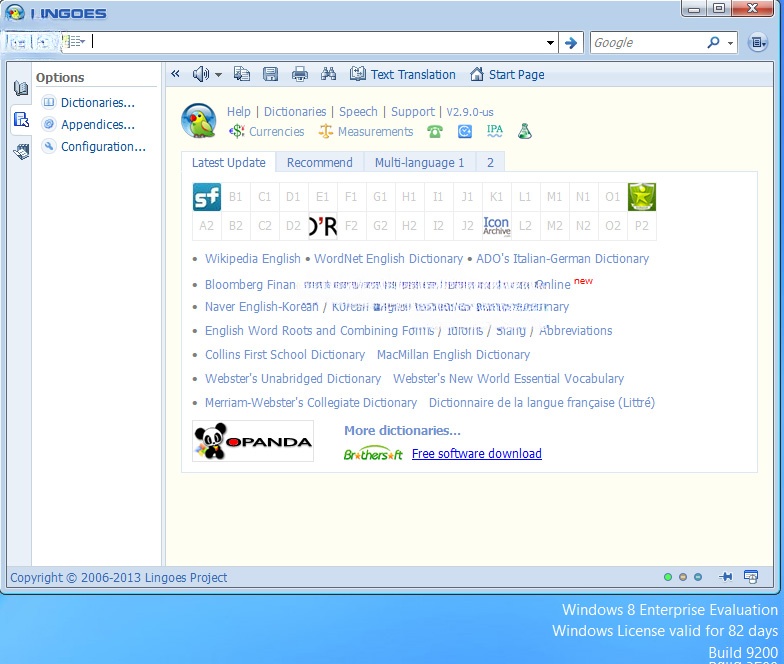This screenshot has height=664, width=784.
Task: Open Collins First School Dictionary
Action: [x=285, y=354]
